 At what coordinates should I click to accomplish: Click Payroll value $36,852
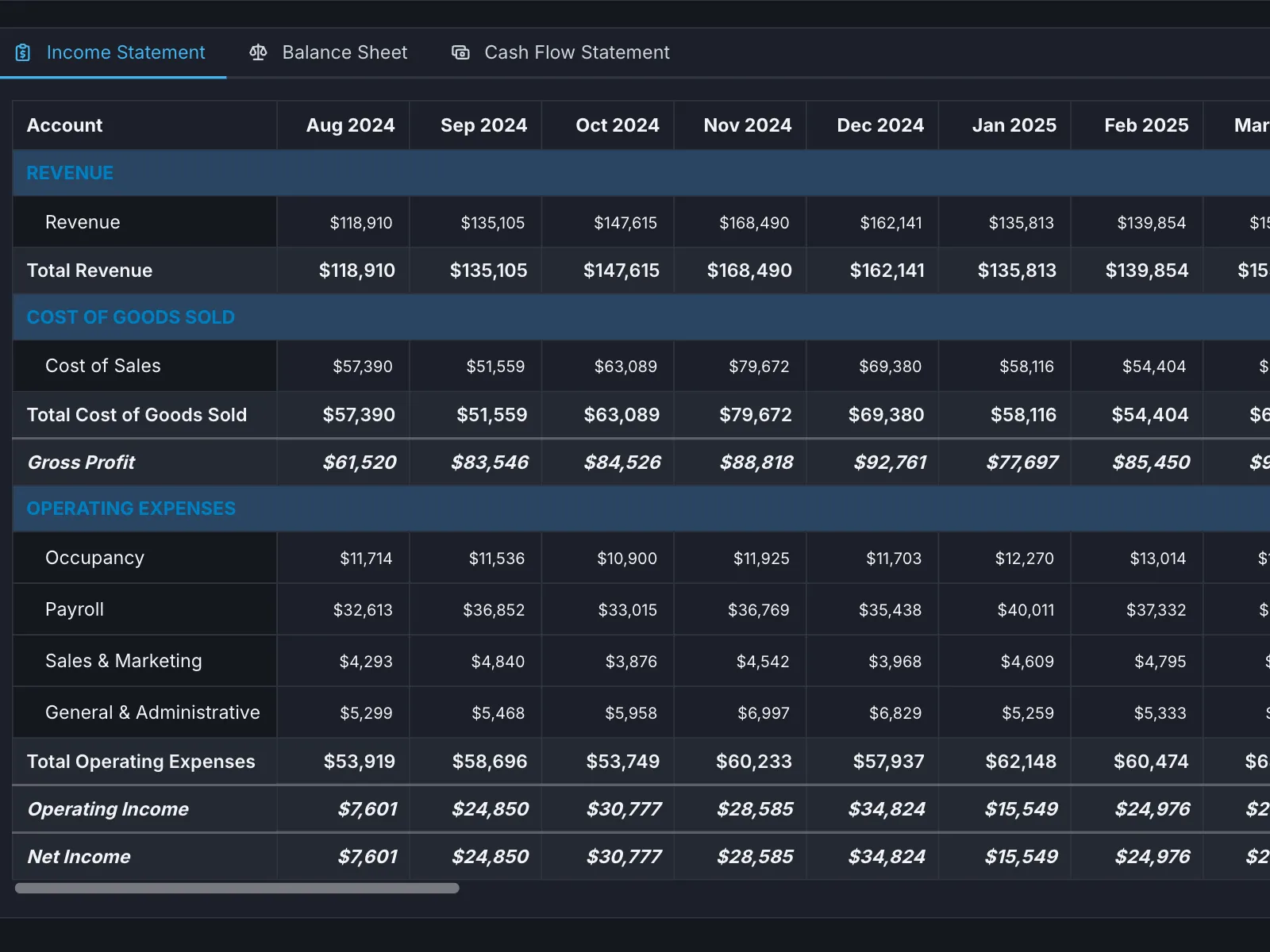coord(494,610)
